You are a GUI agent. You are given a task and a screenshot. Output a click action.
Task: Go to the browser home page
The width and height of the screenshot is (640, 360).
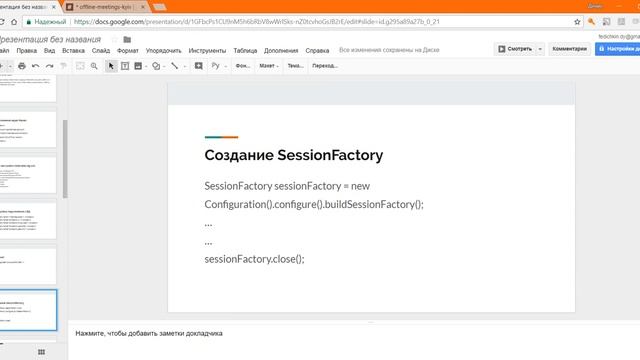[14, 22]
